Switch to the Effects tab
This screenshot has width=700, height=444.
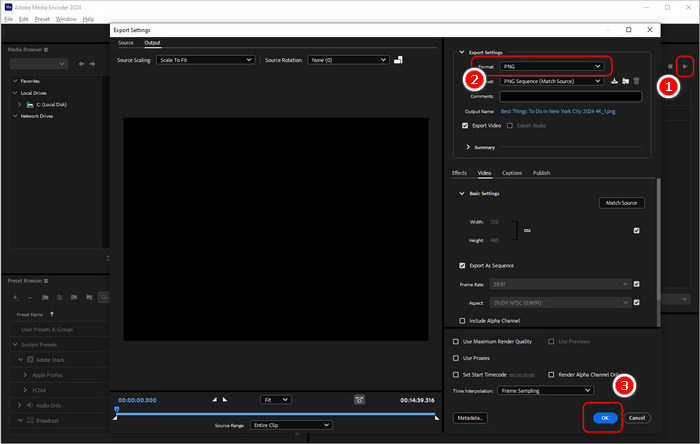[459, 173]
